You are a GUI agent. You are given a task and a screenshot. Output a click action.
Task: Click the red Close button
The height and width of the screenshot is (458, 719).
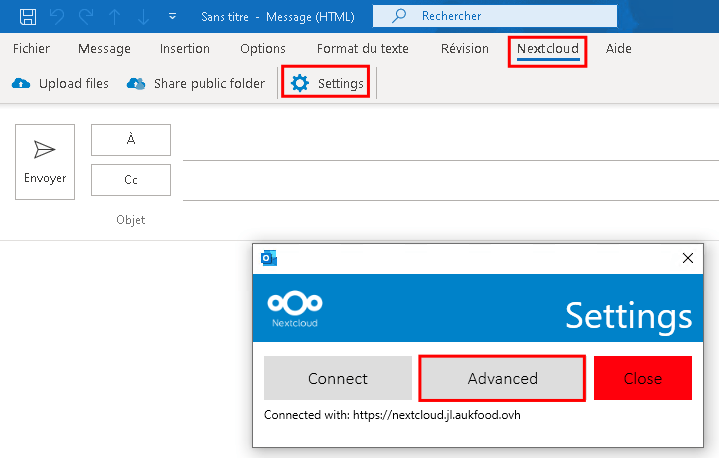[x=643, y=378]
